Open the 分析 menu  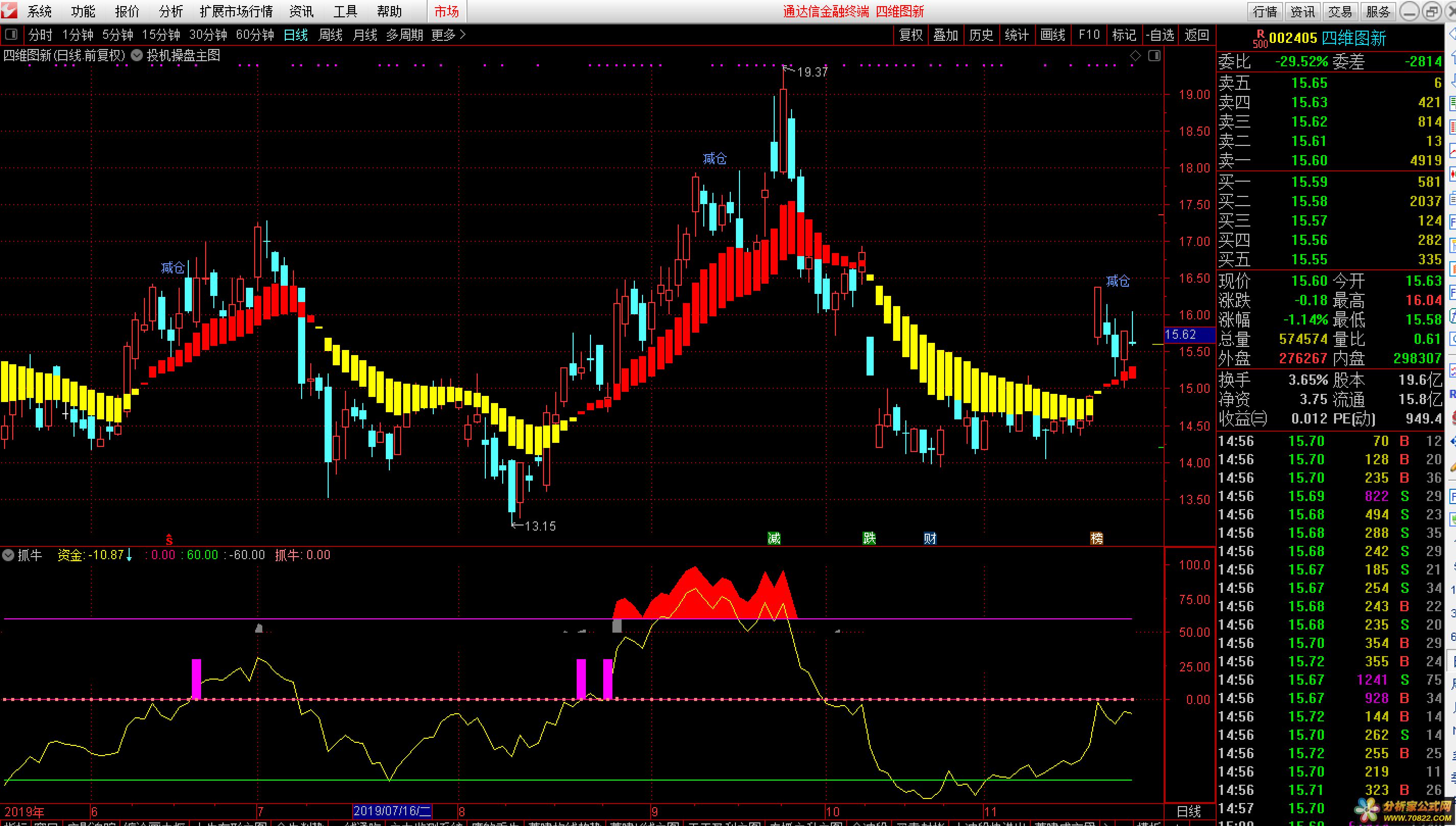pos(171,11)
